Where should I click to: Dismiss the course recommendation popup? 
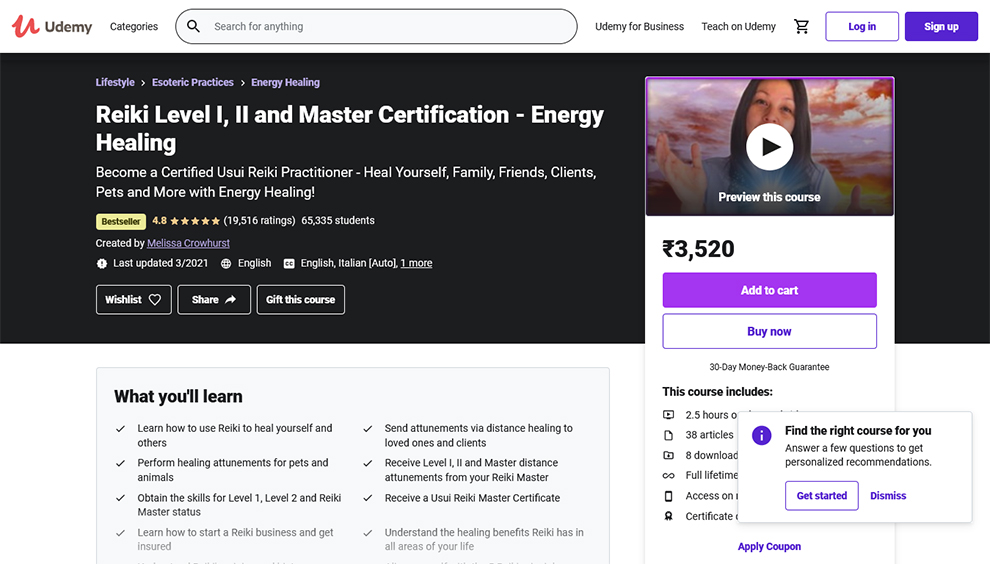(x=888, y=496)
